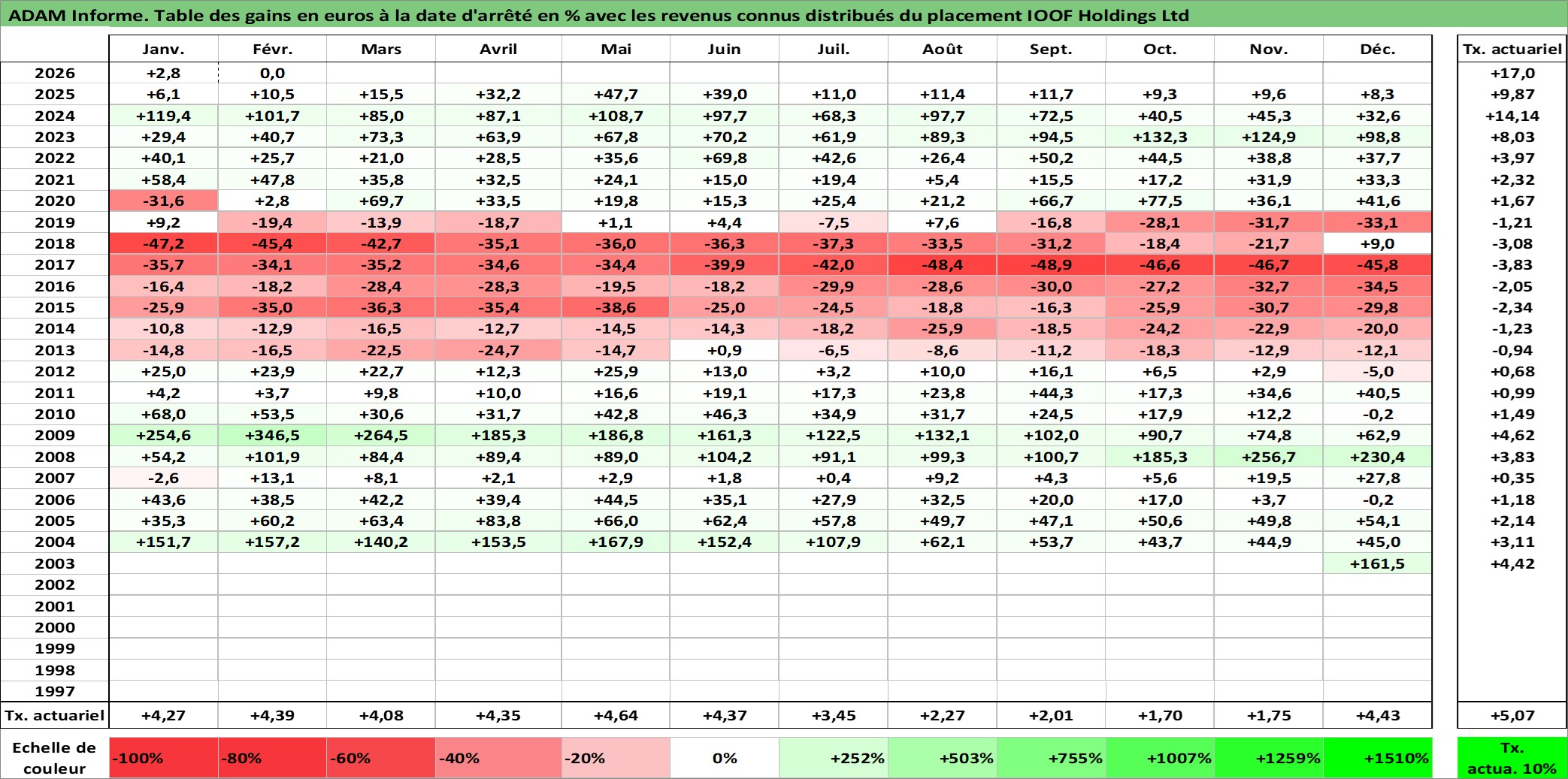Select the +167,9 cell in 2004

click(x=616, y=542)
